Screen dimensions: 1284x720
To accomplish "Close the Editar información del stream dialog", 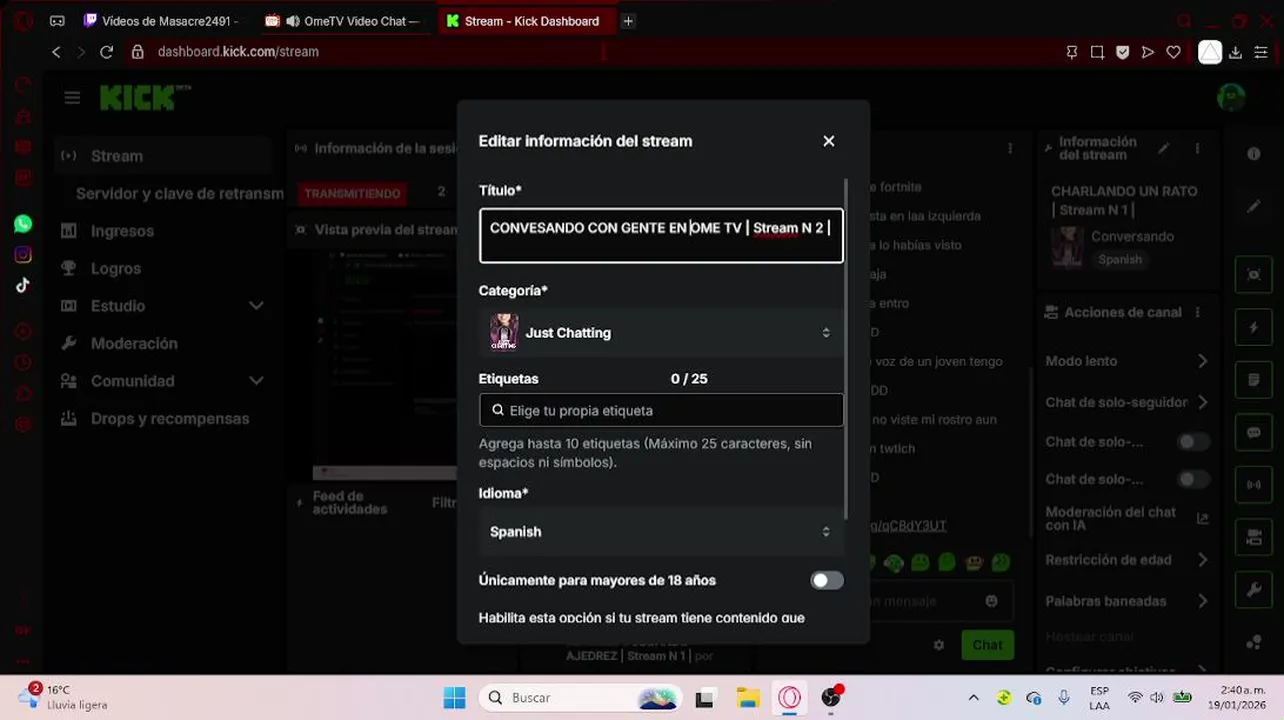I will pos(828,141).
